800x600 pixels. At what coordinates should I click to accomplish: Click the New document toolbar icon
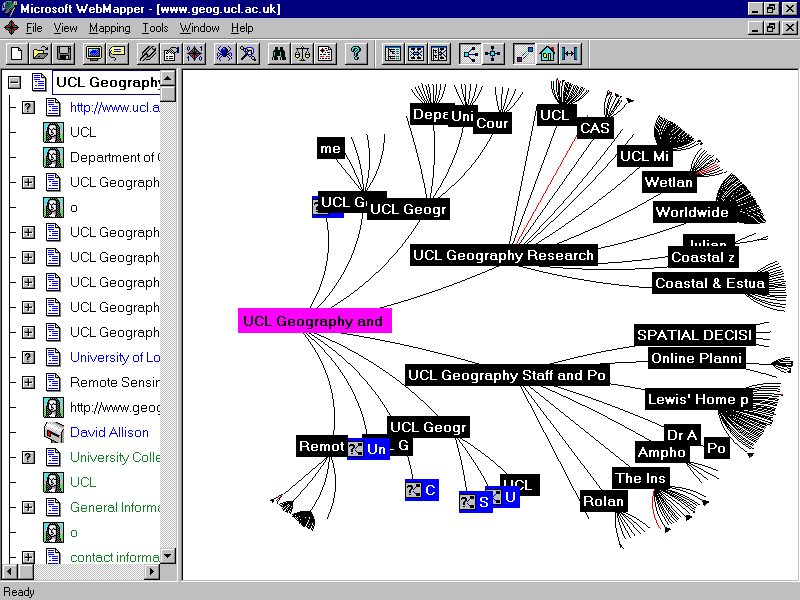pyautogui.click(x=17, y=54)
